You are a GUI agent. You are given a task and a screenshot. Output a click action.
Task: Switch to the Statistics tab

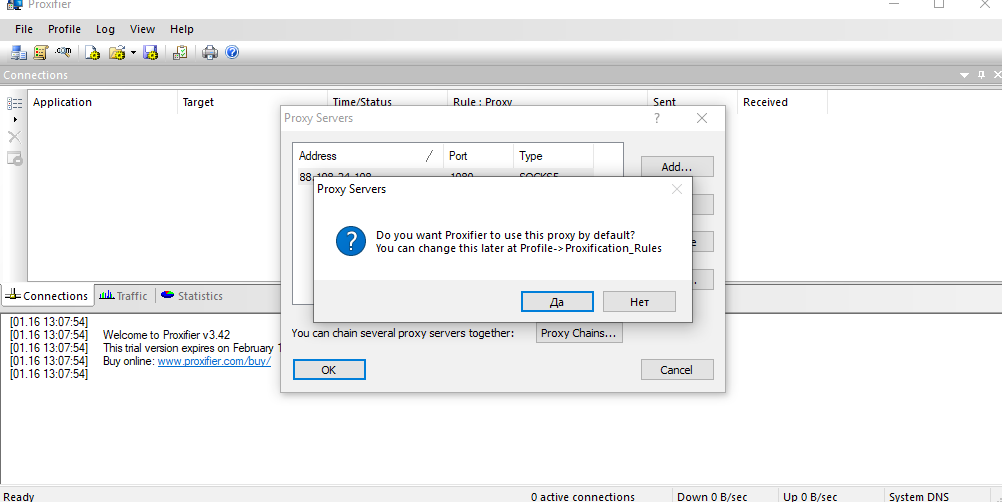pyautogui.click(x=192, y=296)
